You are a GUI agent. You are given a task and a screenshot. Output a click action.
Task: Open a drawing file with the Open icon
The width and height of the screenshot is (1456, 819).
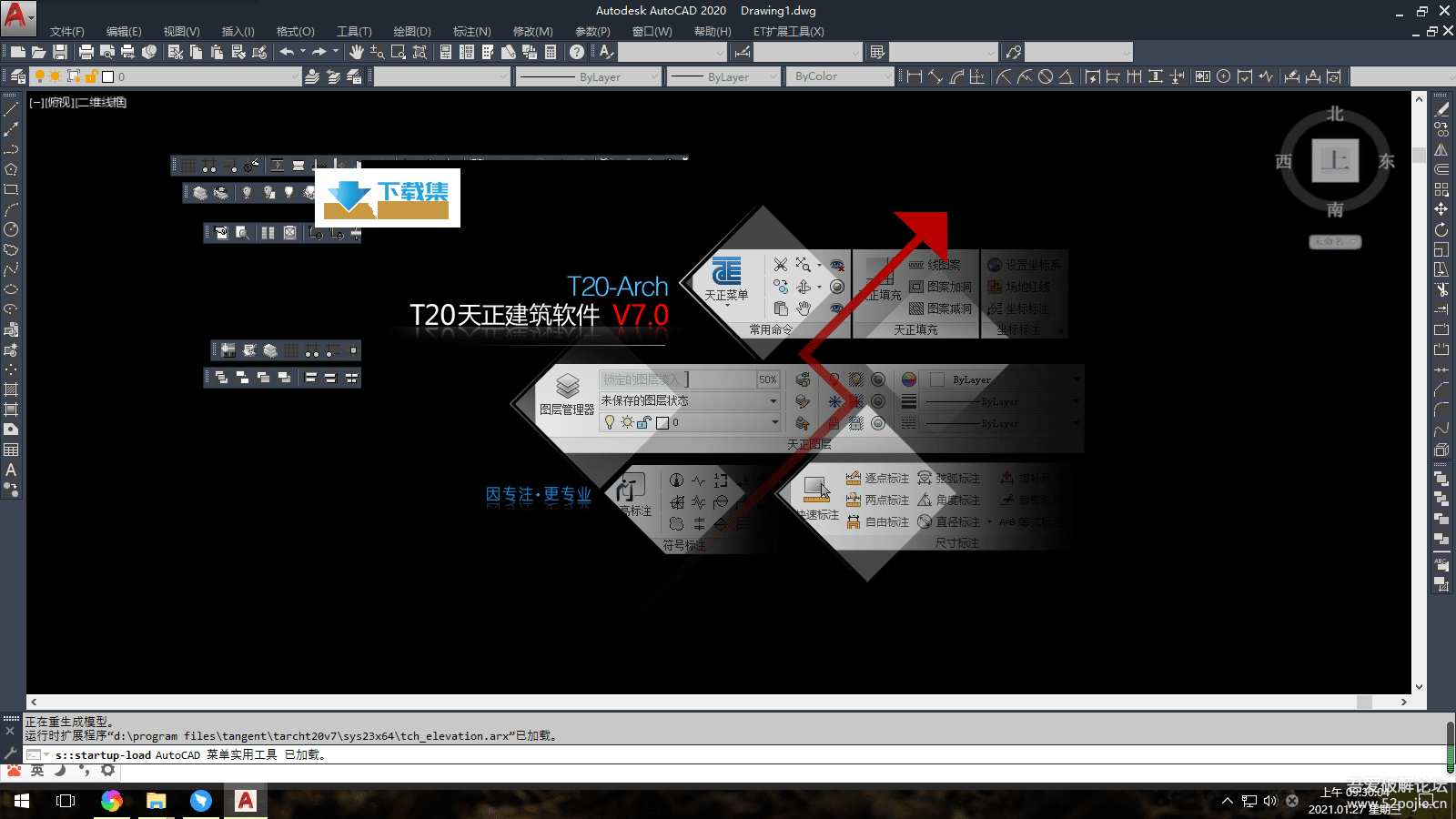point(38,52)
